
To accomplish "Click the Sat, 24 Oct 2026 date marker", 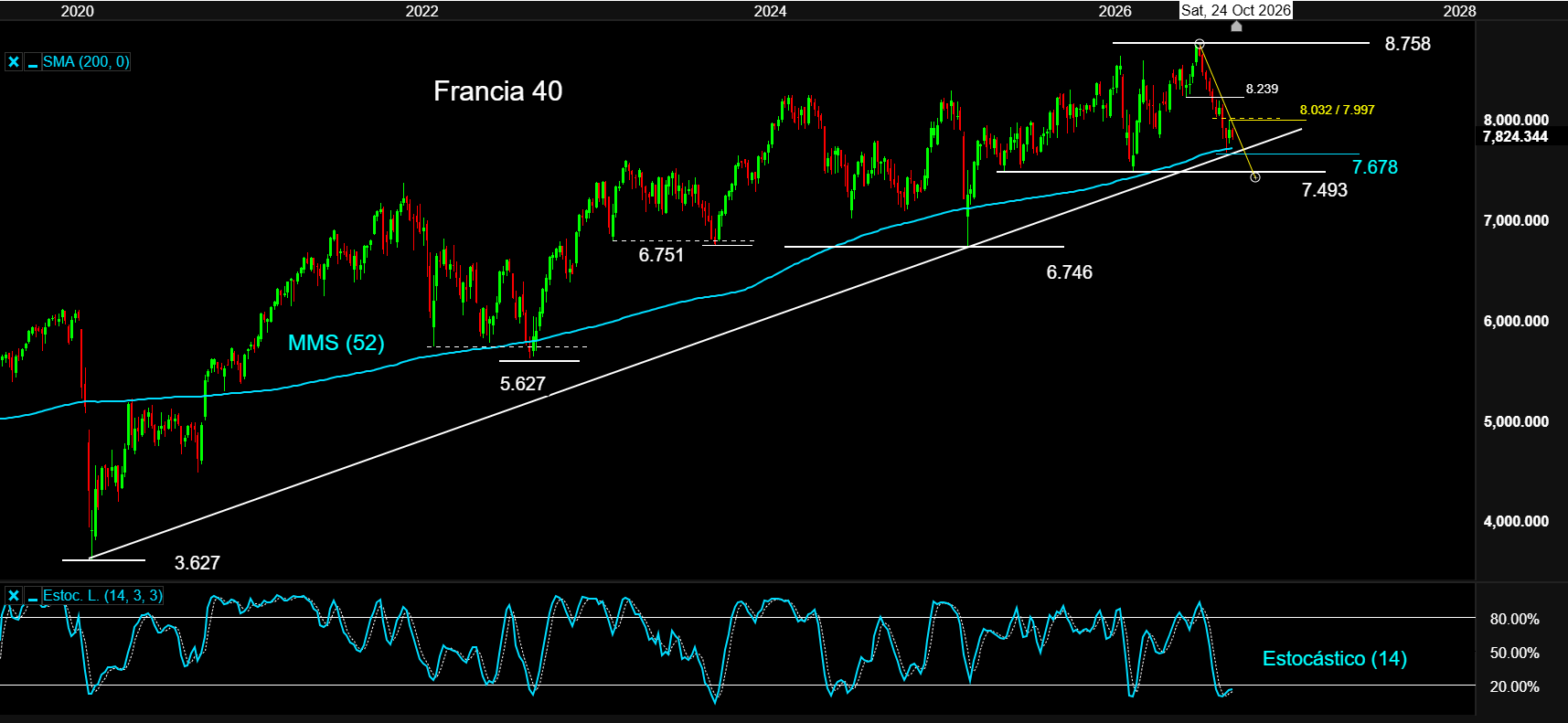I will [1236, 10].
